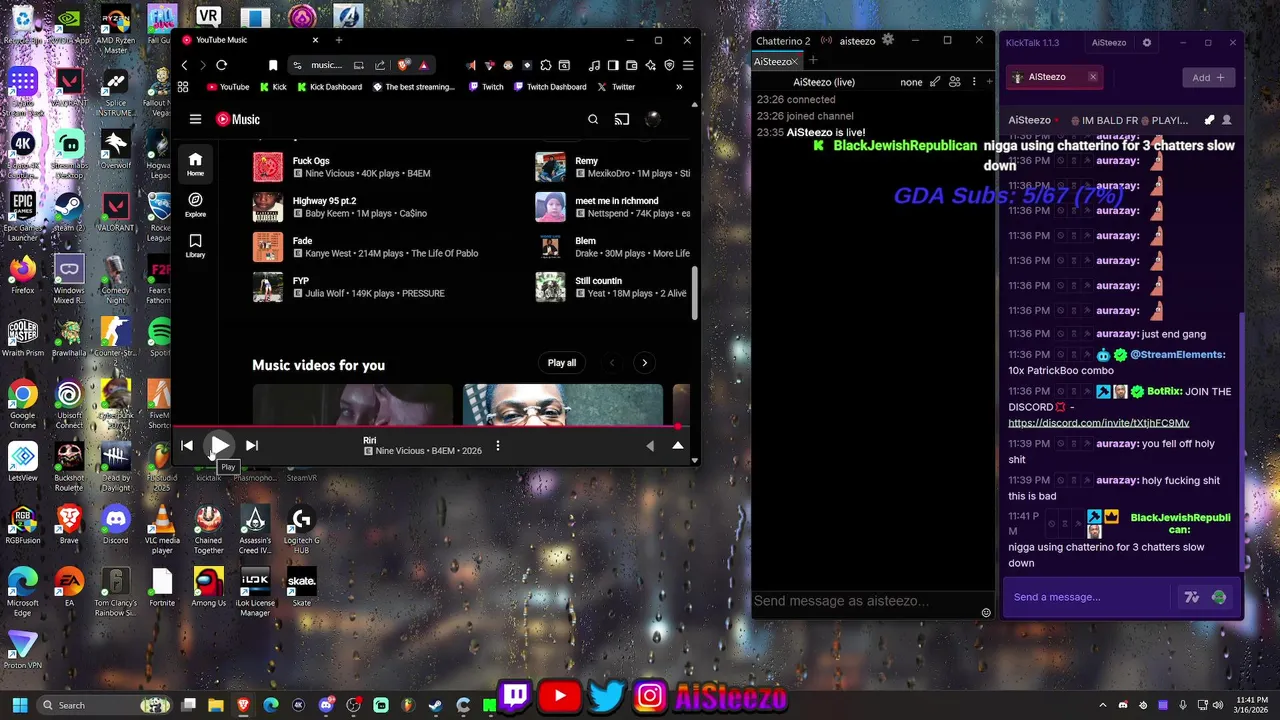1280x720 pixels.
Task: Search within YouTube Music
Action: [x=593, y=119]
